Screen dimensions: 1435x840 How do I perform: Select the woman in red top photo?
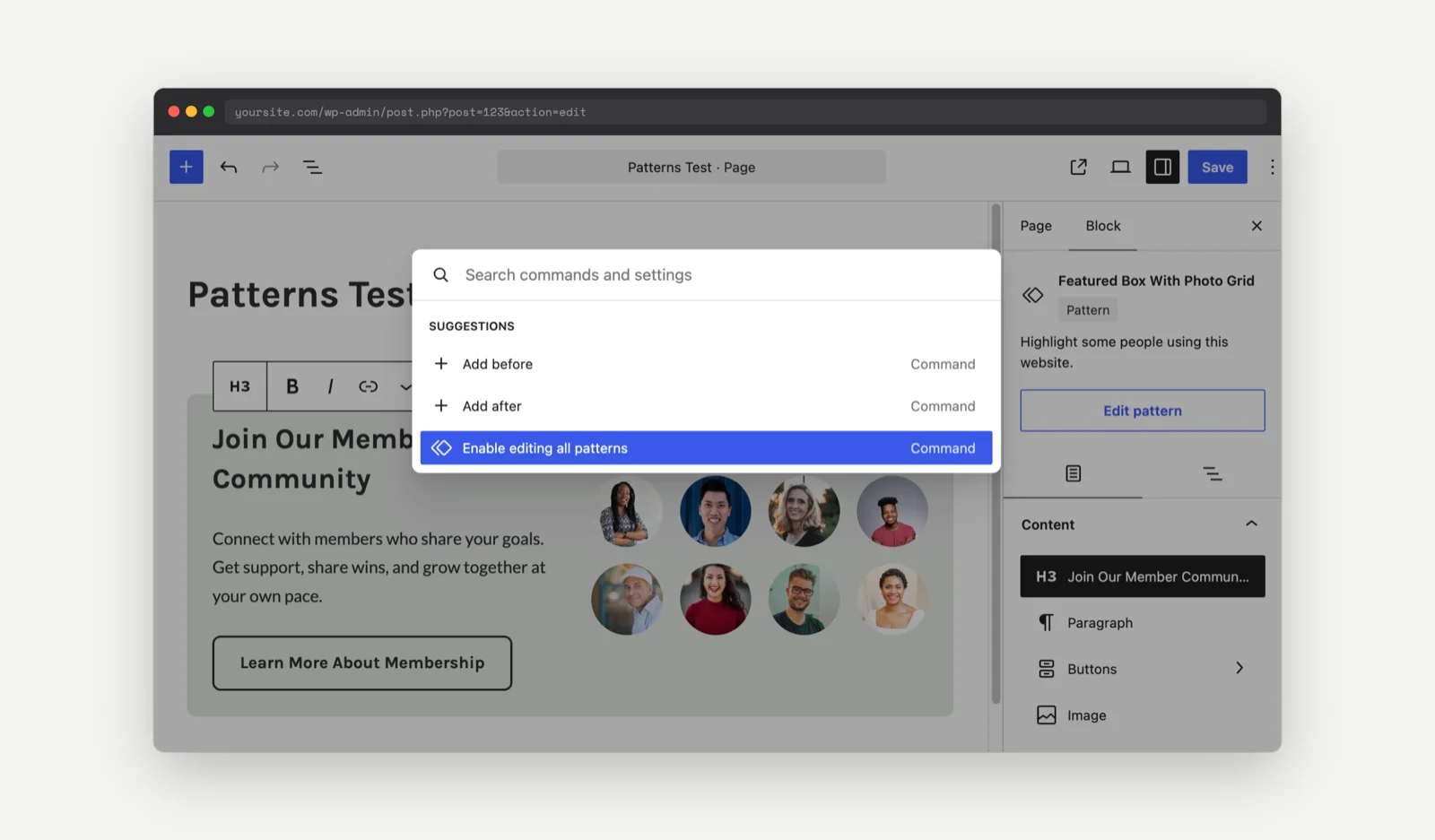(x=715, y=599)
